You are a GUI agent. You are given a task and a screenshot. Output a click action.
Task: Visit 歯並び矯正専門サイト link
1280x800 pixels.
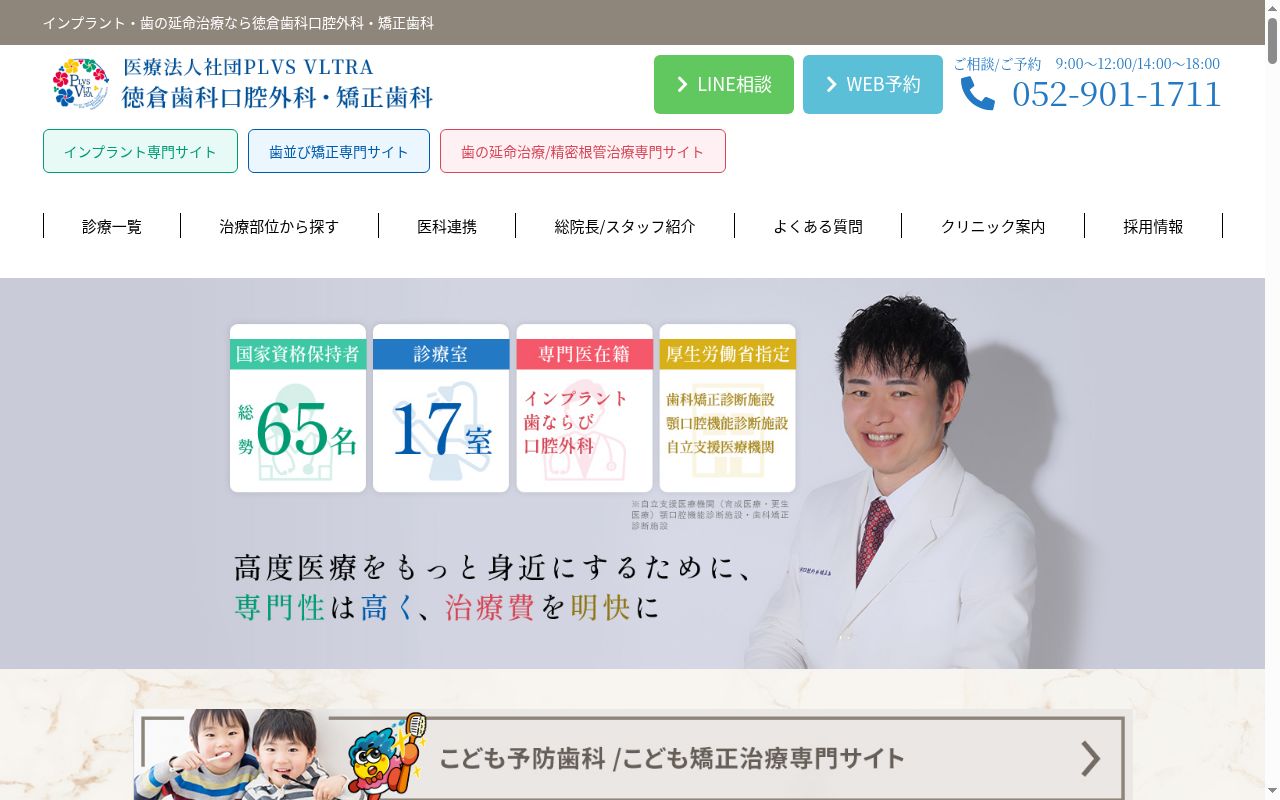coord(339,151)
